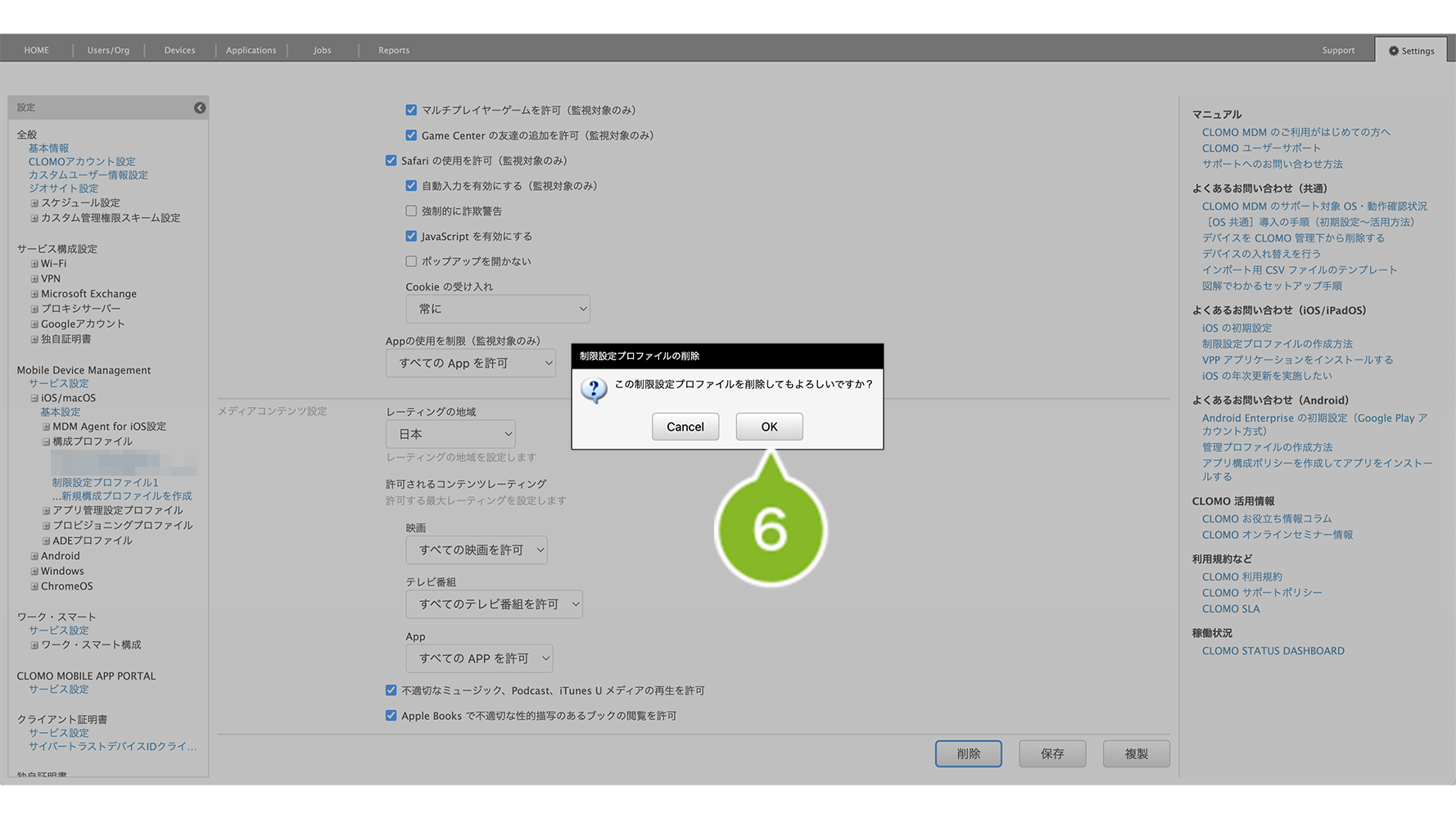Image resolution: width=1456 pixels, height=819 pixels.
Task: Go to the Reports menu tab
Action: (x=393, y=50)
